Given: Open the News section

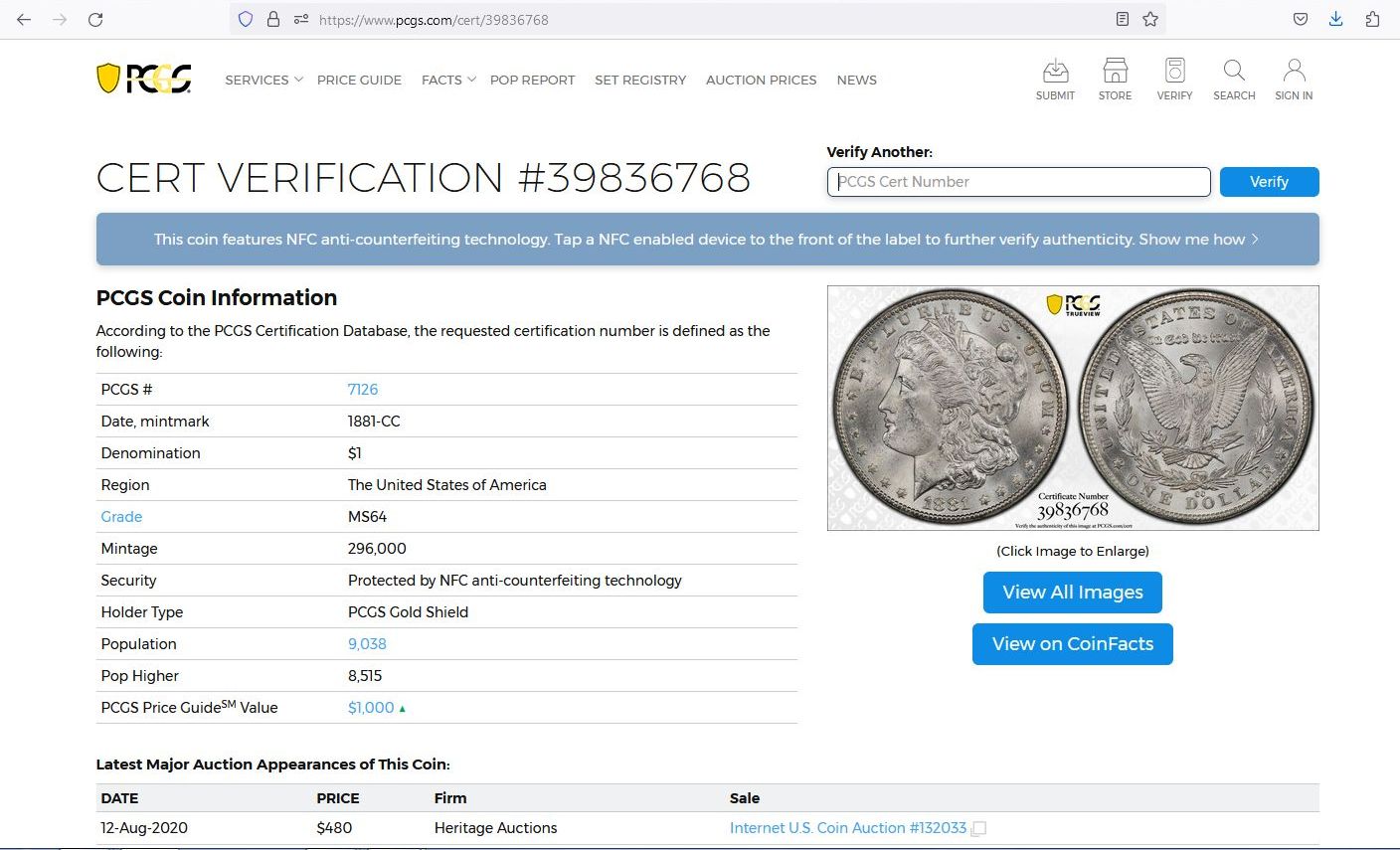Looking at the screenshot, I should 856,80.
